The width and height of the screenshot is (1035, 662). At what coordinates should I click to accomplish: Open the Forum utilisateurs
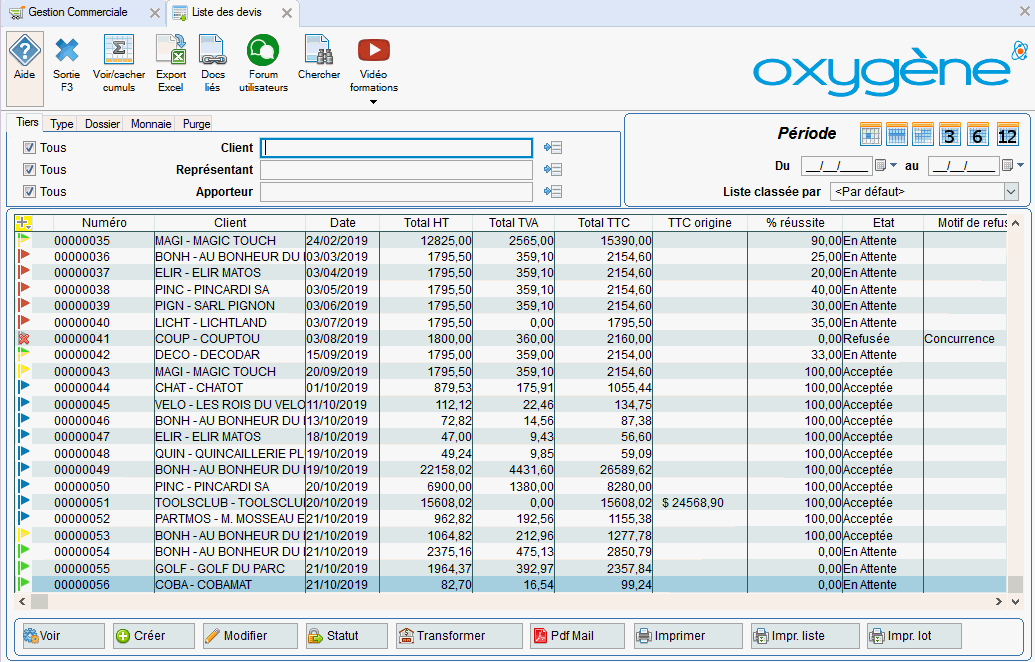point(263,65)
